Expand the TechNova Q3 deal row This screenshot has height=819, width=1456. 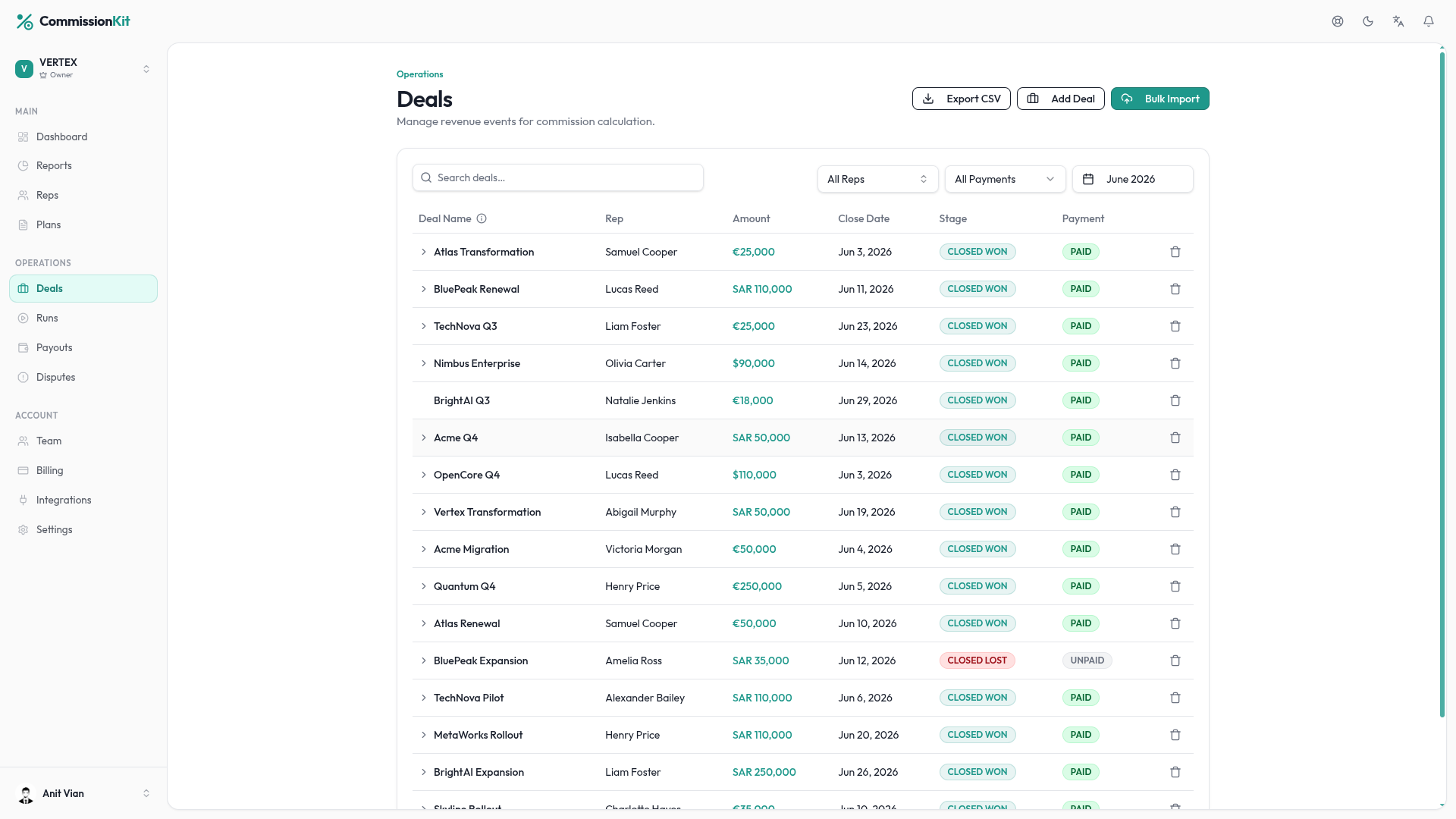[424, 326]
